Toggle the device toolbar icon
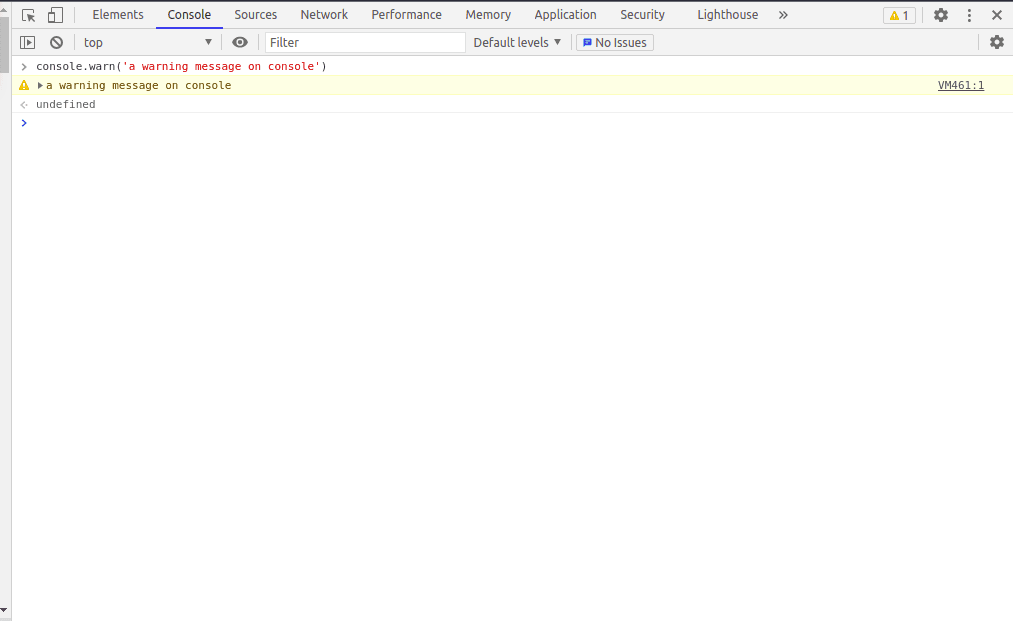1013x621 pixels. tap(56, 16)
